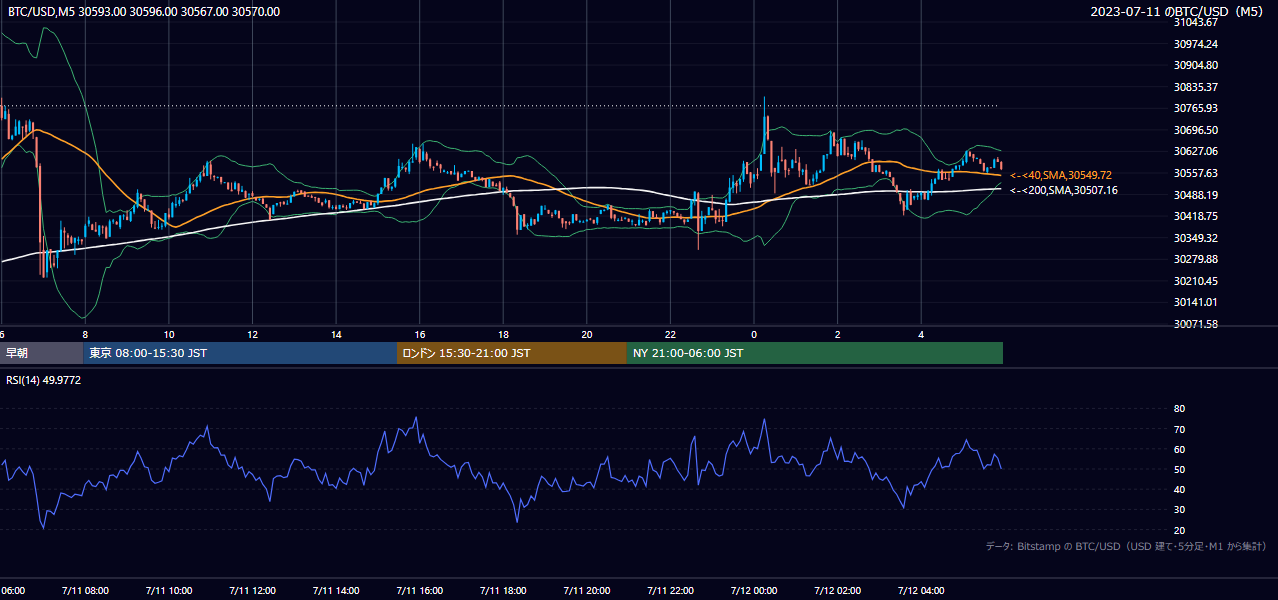Click the 7/11 12:00 date label
Viewport: 1278px width, 600px height.
[252, 591]
